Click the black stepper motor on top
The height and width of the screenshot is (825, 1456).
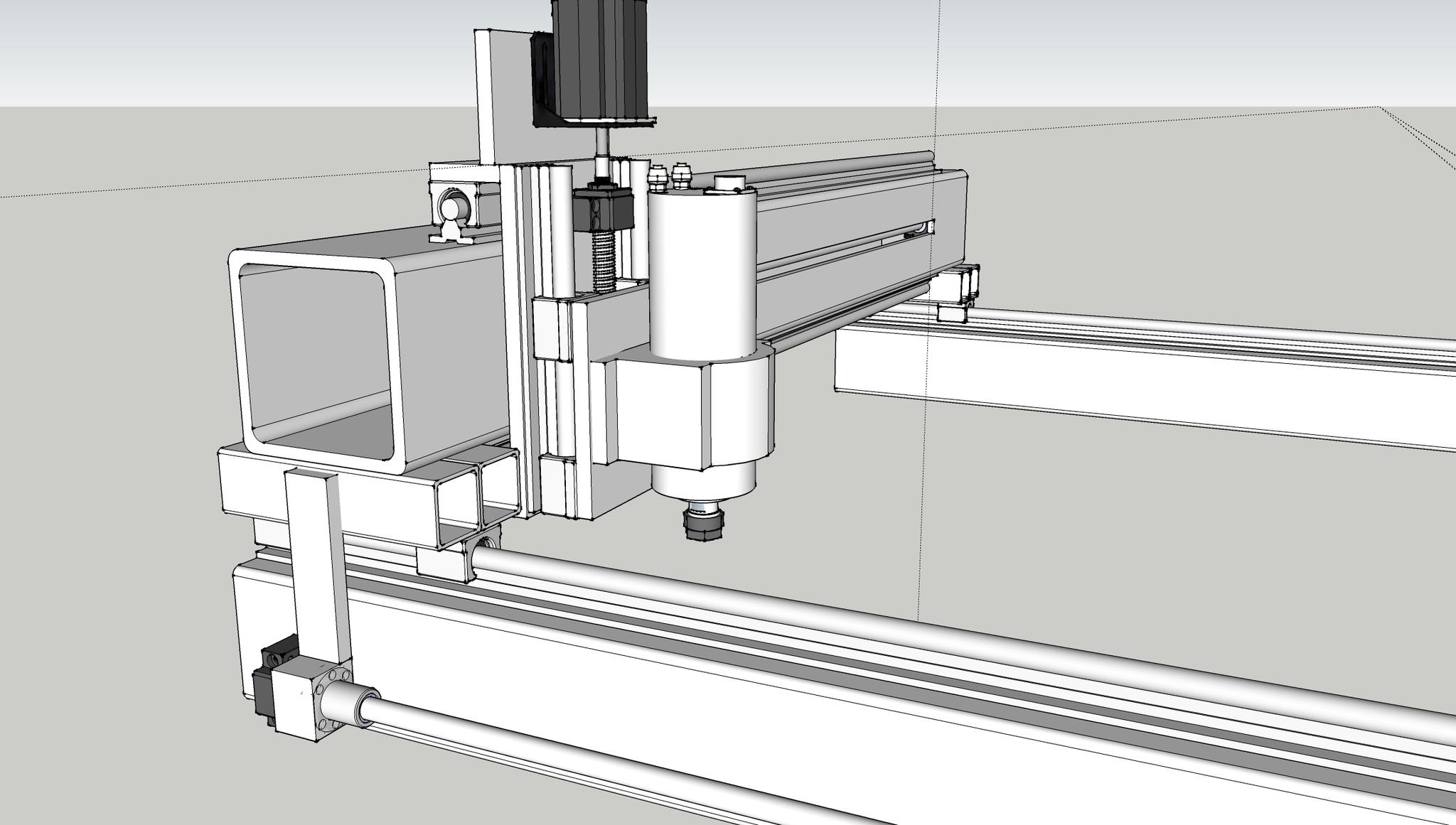pos(601,60)
